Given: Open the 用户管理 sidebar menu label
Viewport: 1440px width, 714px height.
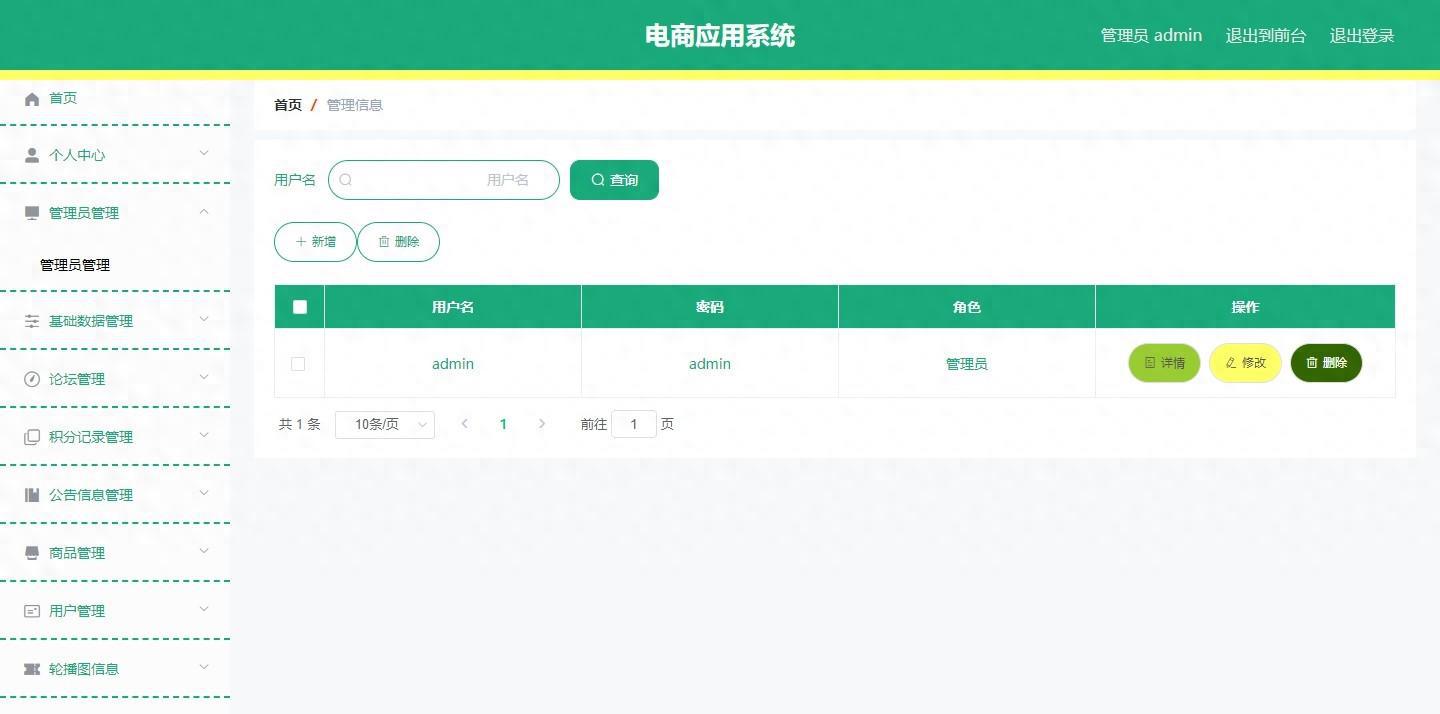Looking at the screenshot, I should point(77,611).
